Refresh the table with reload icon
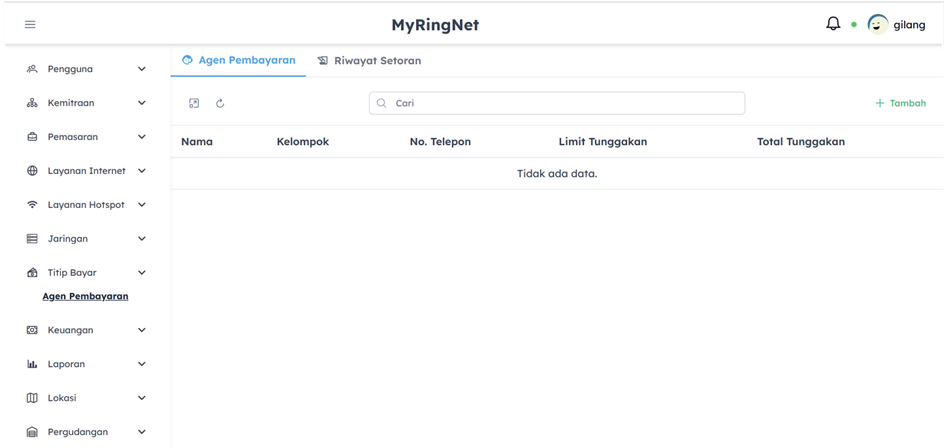Viewport: 946px width, 448px height. (x=220, y=103)
